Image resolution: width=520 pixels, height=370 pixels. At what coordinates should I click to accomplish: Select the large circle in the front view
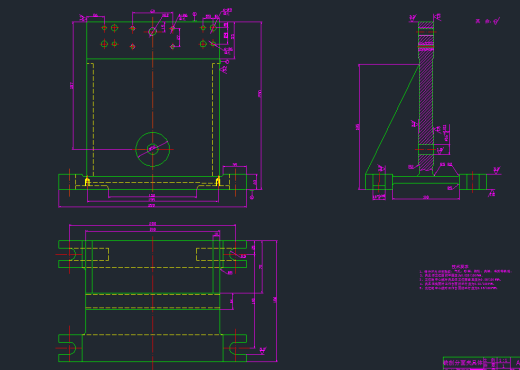click(153, 149)
